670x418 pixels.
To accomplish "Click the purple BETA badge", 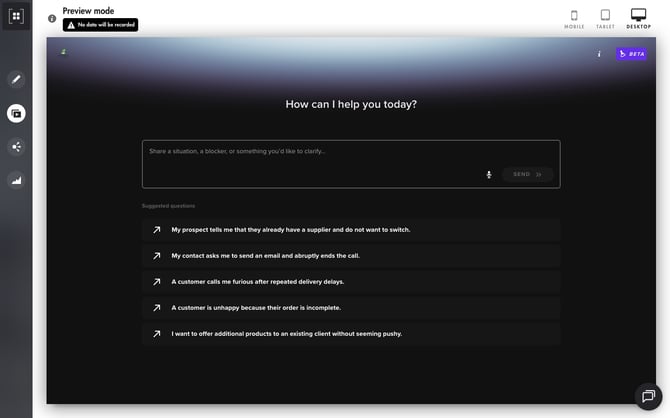I will pos(631,54).
